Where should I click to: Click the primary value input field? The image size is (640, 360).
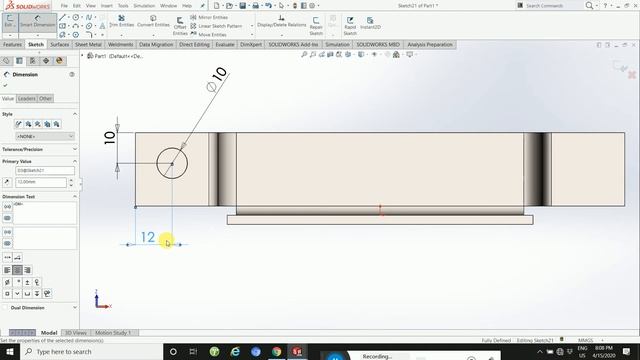click(x=40, y=182)
